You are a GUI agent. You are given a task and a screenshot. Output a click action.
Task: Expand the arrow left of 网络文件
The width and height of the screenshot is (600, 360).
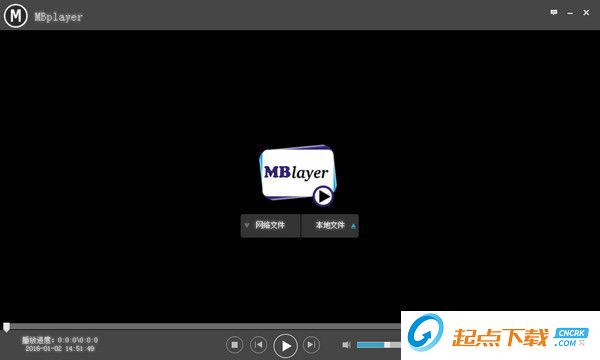[247, 225]
